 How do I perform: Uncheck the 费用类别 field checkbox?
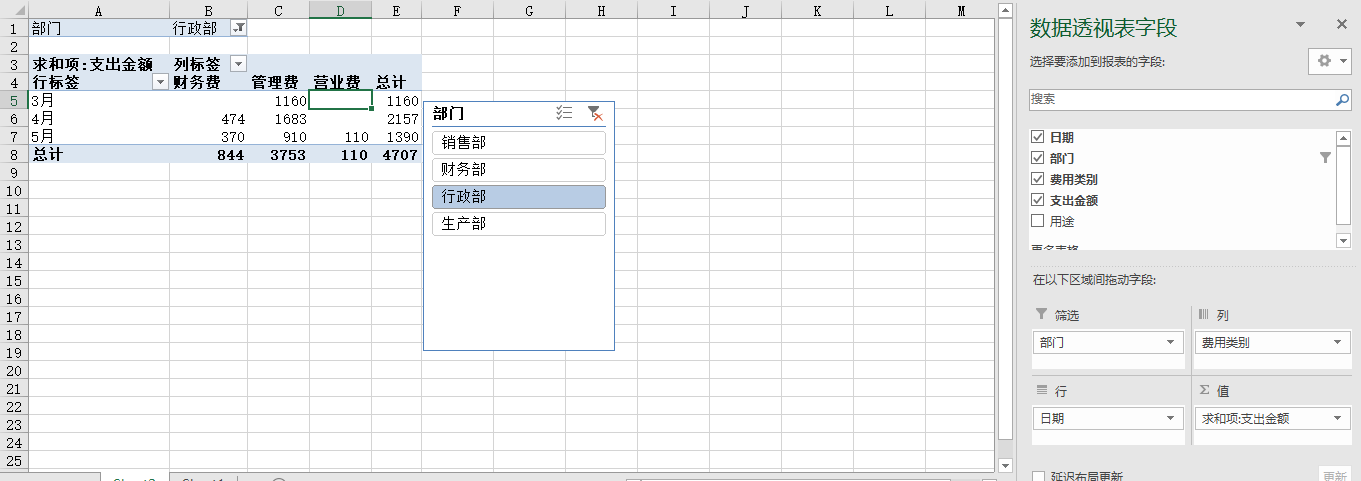[1037, 179]
